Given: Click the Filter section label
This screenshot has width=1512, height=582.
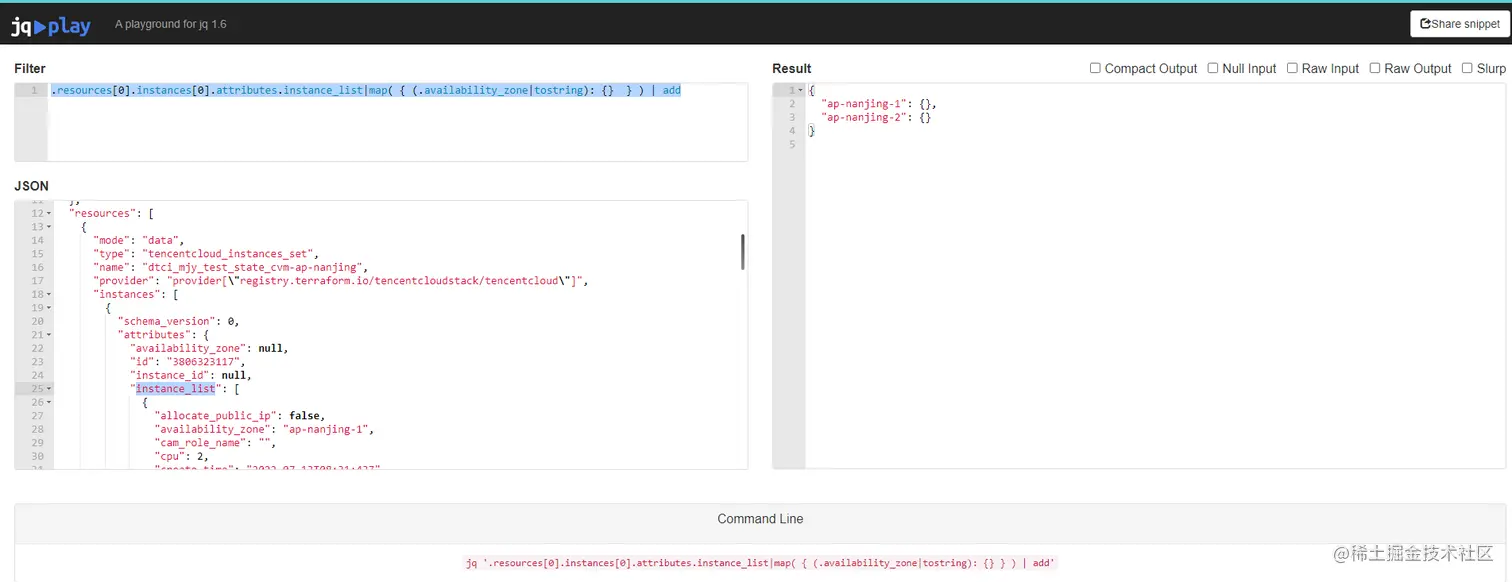Looking at the screenshot, I should pyautogui.click(x=30, y=68).
